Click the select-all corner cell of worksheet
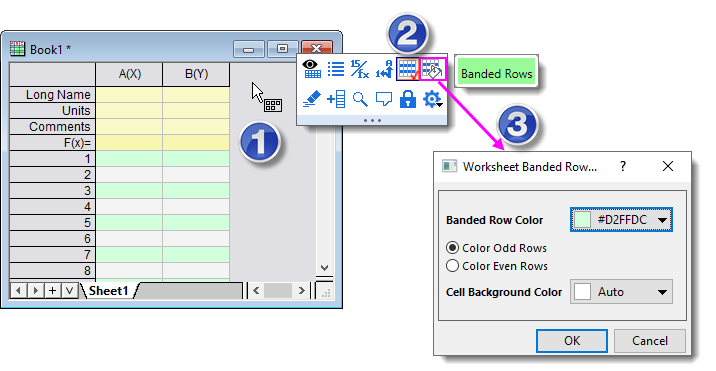Image resolution: width=716 pixels, height=371 pixels. (53, 74)
